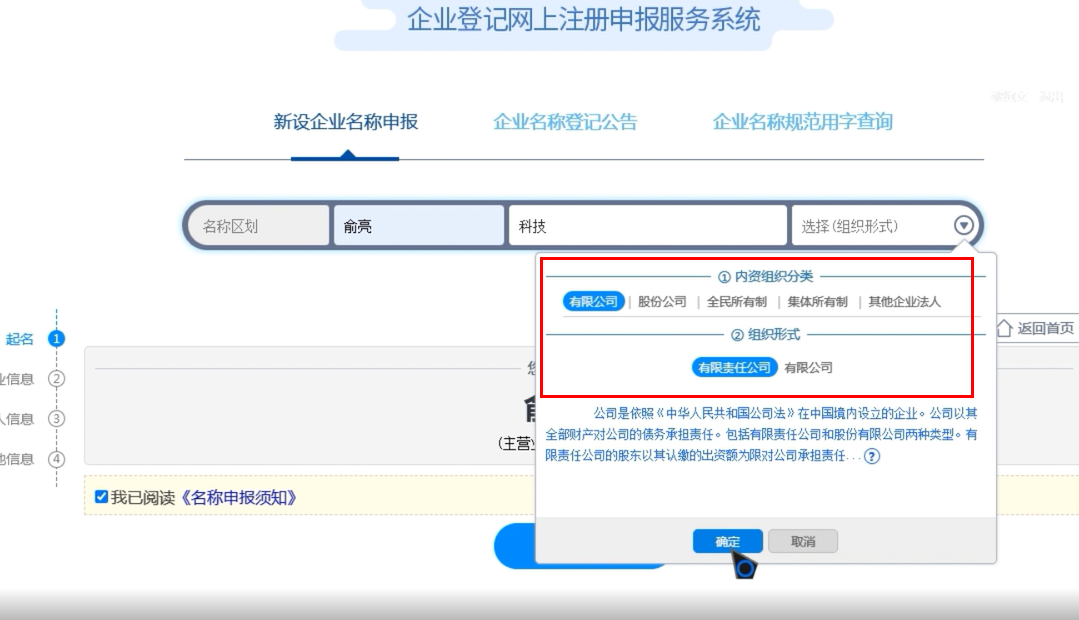This screenshot has width=1079, height=620.
Task: Click the step 2 circle for 企业信息
Action: 56,379
